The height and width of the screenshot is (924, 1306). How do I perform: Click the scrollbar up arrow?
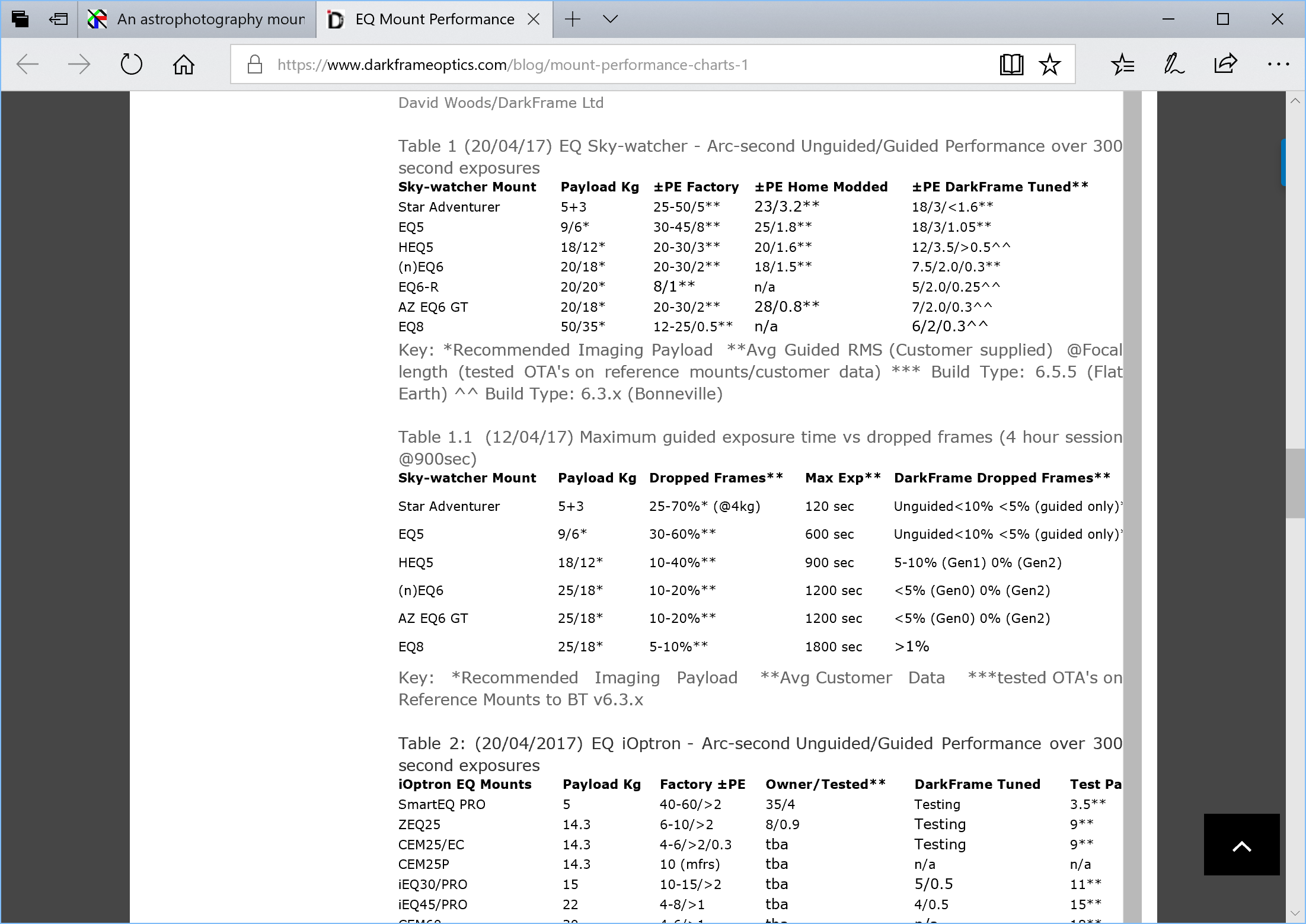[1295, 101]
